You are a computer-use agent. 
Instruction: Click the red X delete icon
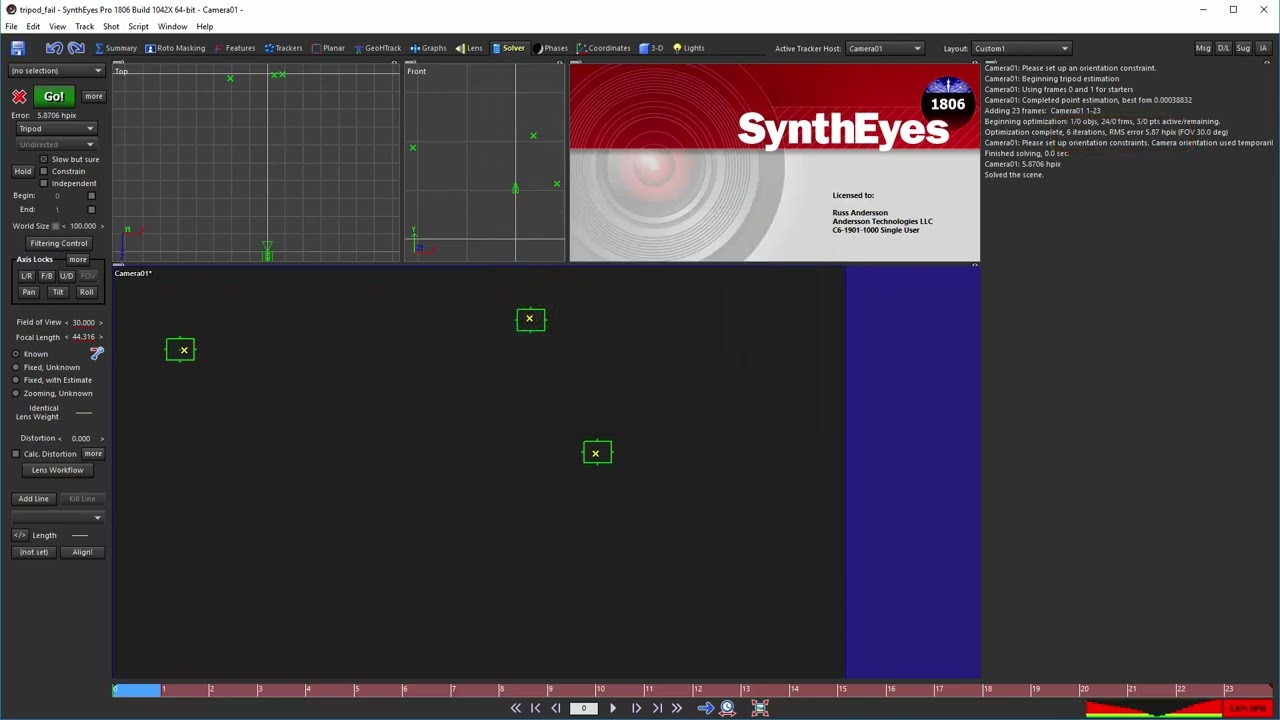pyautogui.click(x=19, y=96)
